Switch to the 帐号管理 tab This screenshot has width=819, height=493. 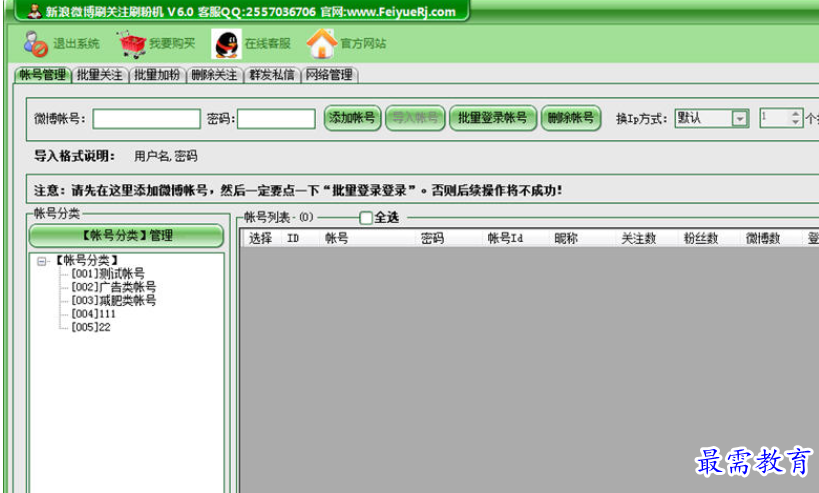click(x=43, y=75)
